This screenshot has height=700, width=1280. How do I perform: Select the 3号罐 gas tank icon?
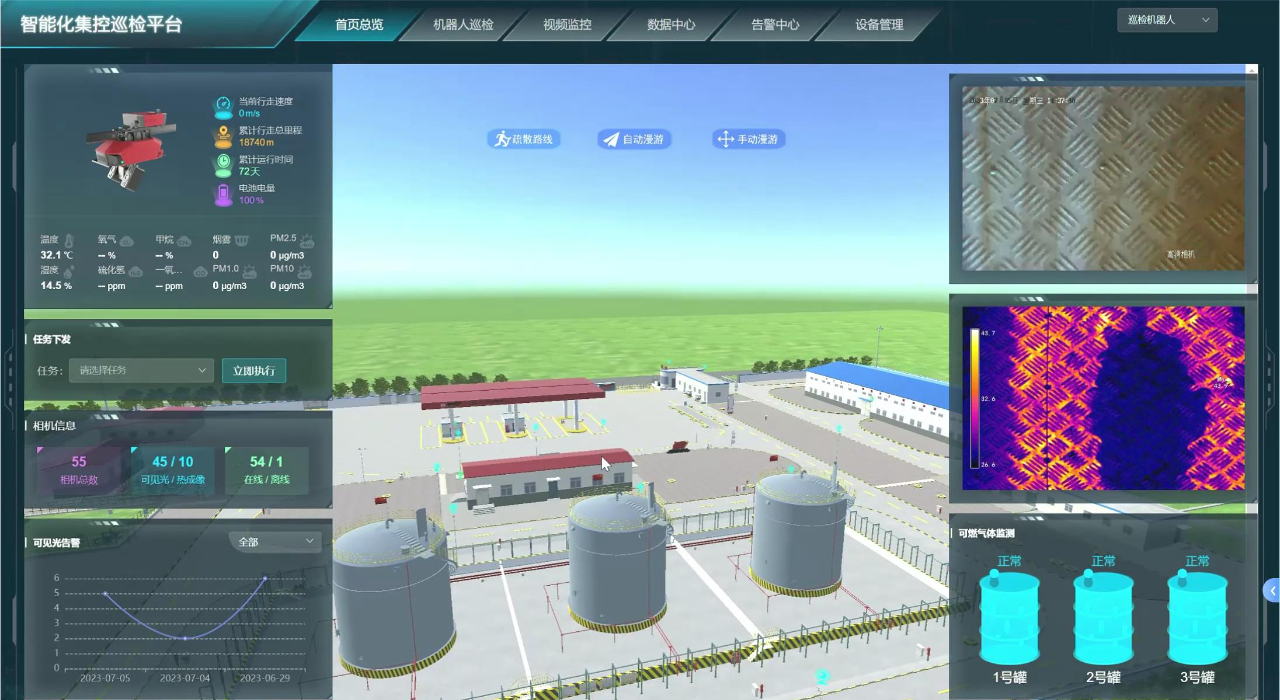(x=1197, y=617)
